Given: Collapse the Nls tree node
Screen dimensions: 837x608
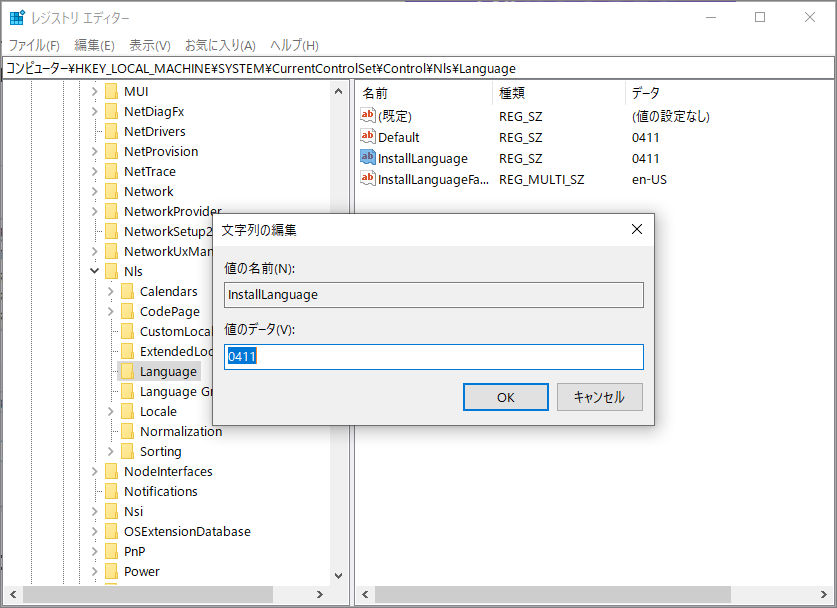Looking at the screenshot, I should click(x=94, y=271).
